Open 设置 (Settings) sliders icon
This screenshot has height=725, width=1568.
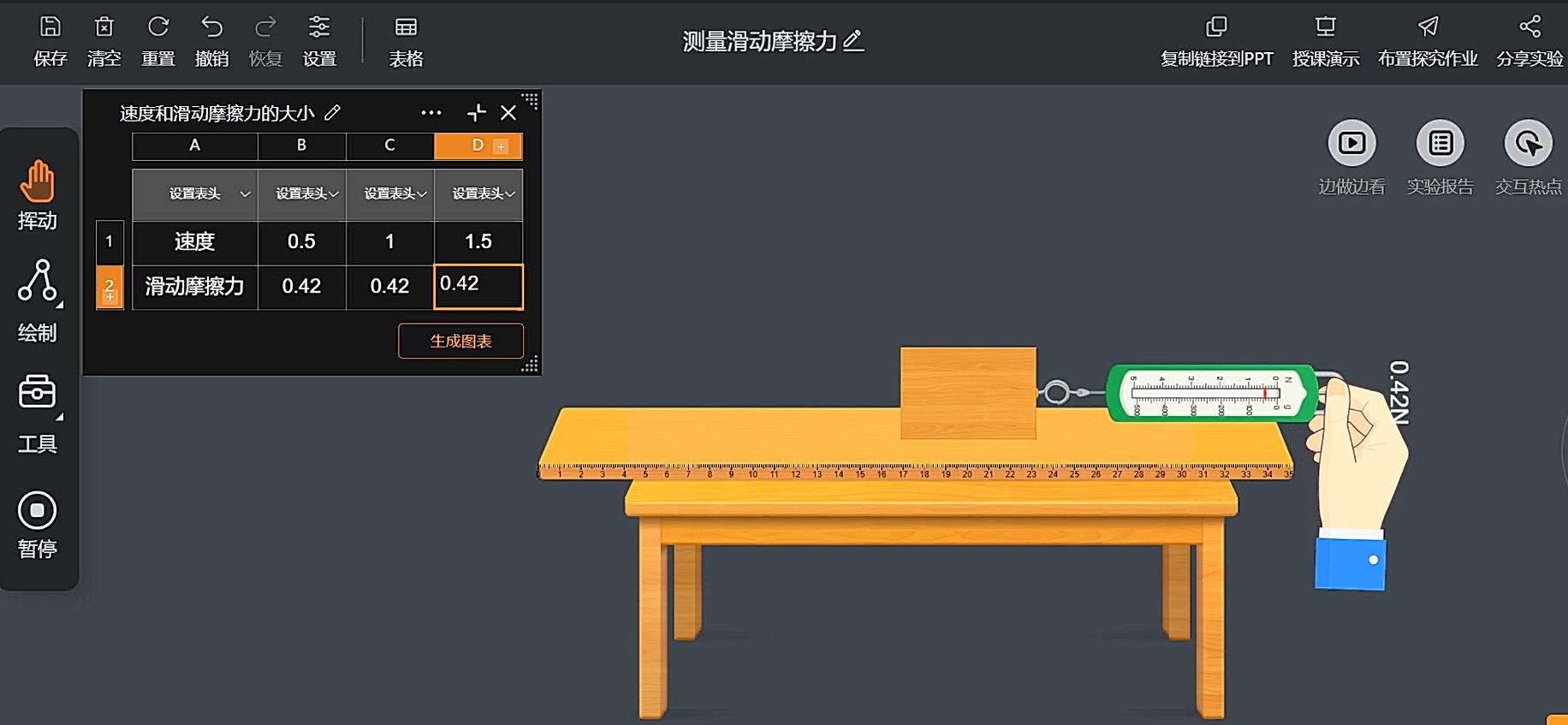pos(319,28)
